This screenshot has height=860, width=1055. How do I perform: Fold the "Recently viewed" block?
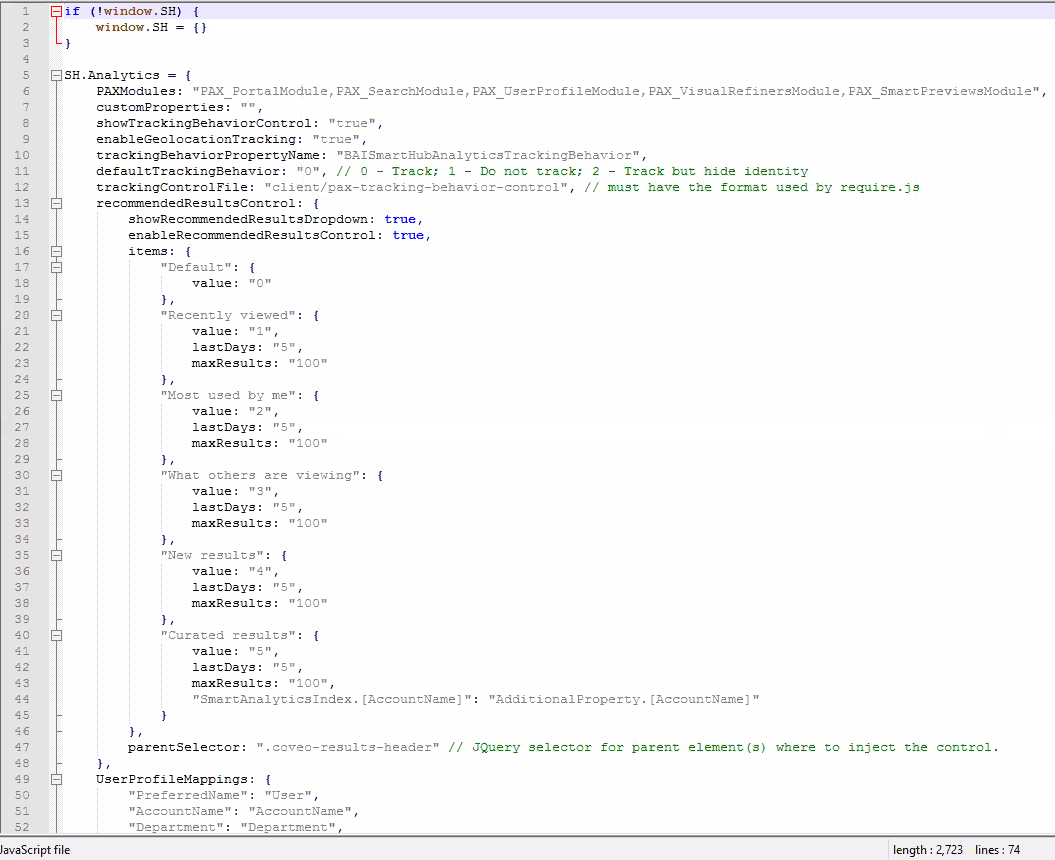[x=56, y=315]
